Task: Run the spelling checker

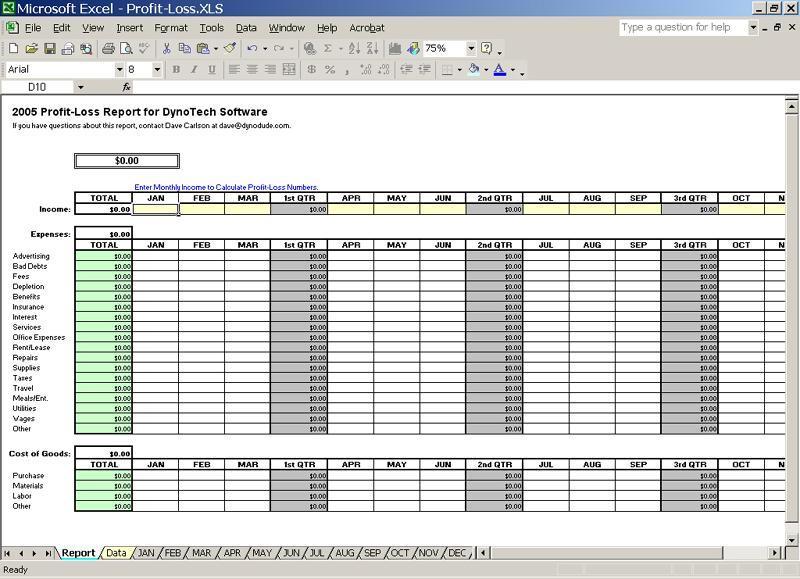Action: 144,48
